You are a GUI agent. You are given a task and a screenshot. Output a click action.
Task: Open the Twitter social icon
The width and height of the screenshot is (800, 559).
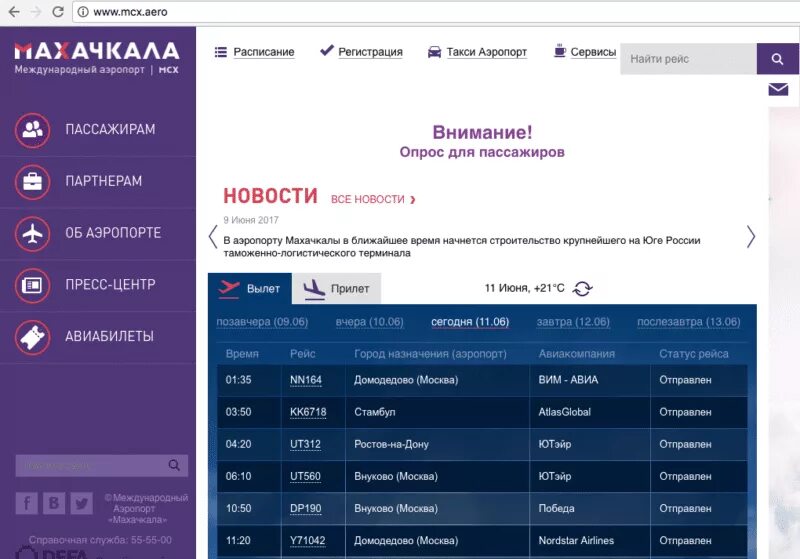click(x=81, y=503)
